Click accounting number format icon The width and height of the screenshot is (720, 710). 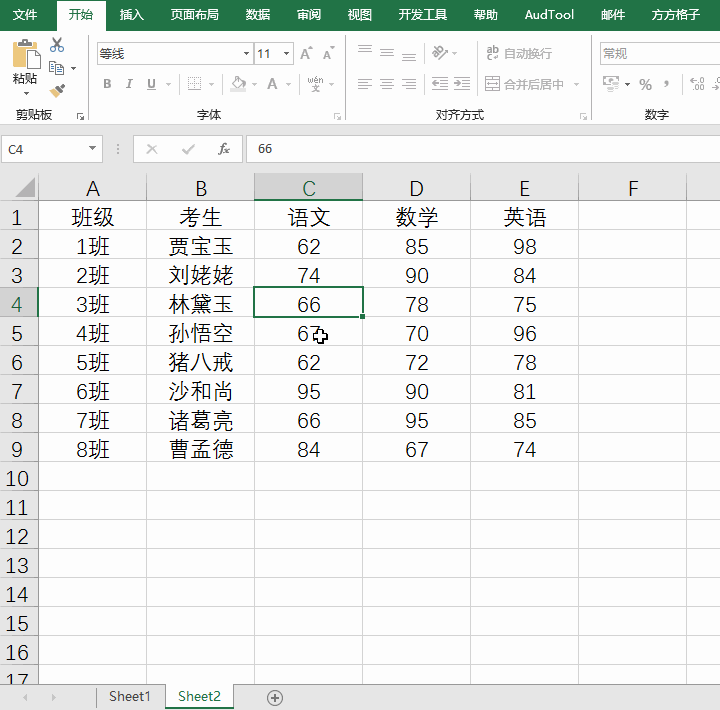point(611,84)
